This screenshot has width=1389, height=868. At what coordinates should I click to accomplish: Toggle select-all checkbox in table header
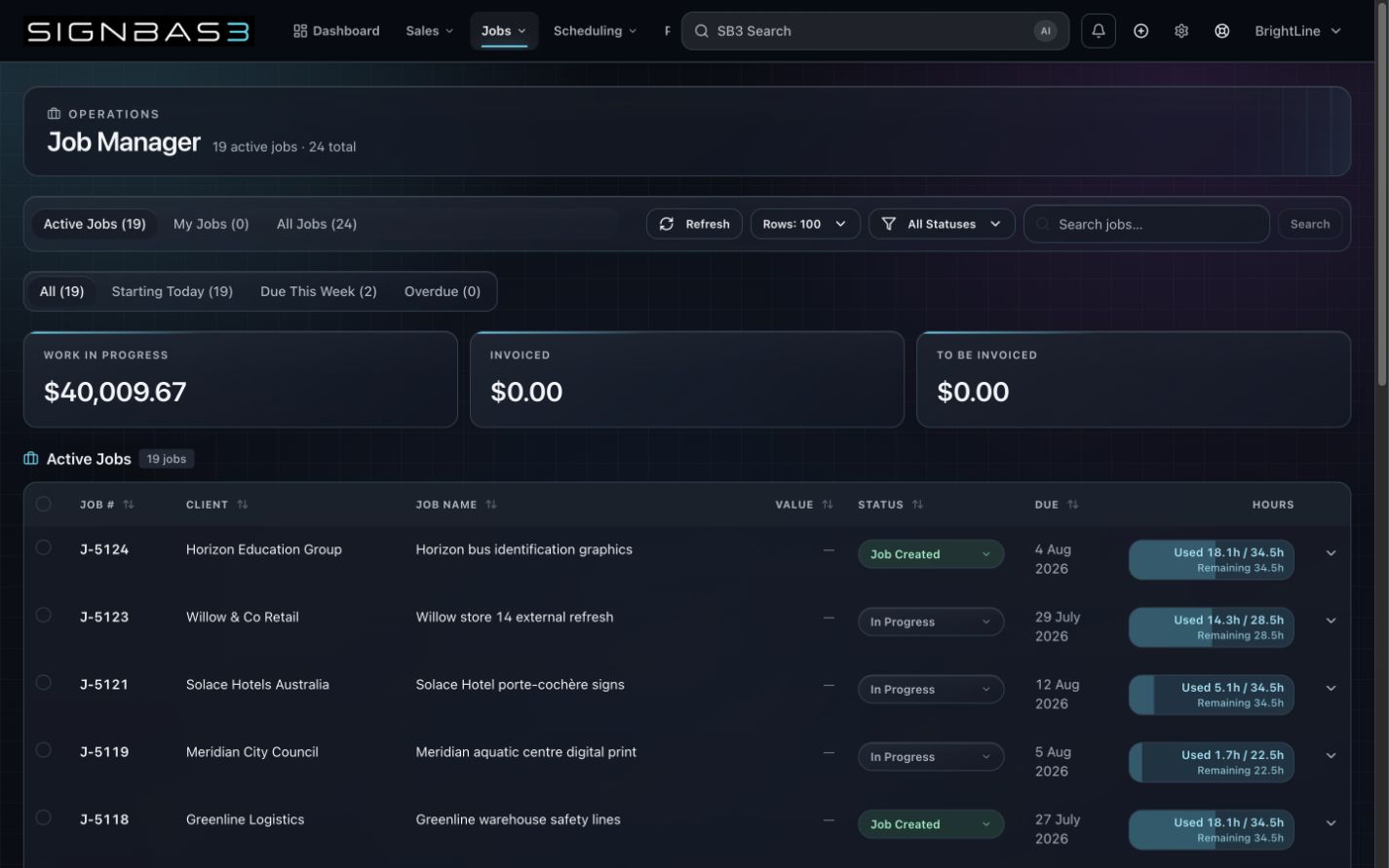pyautogui.click(x=43, y=504)
